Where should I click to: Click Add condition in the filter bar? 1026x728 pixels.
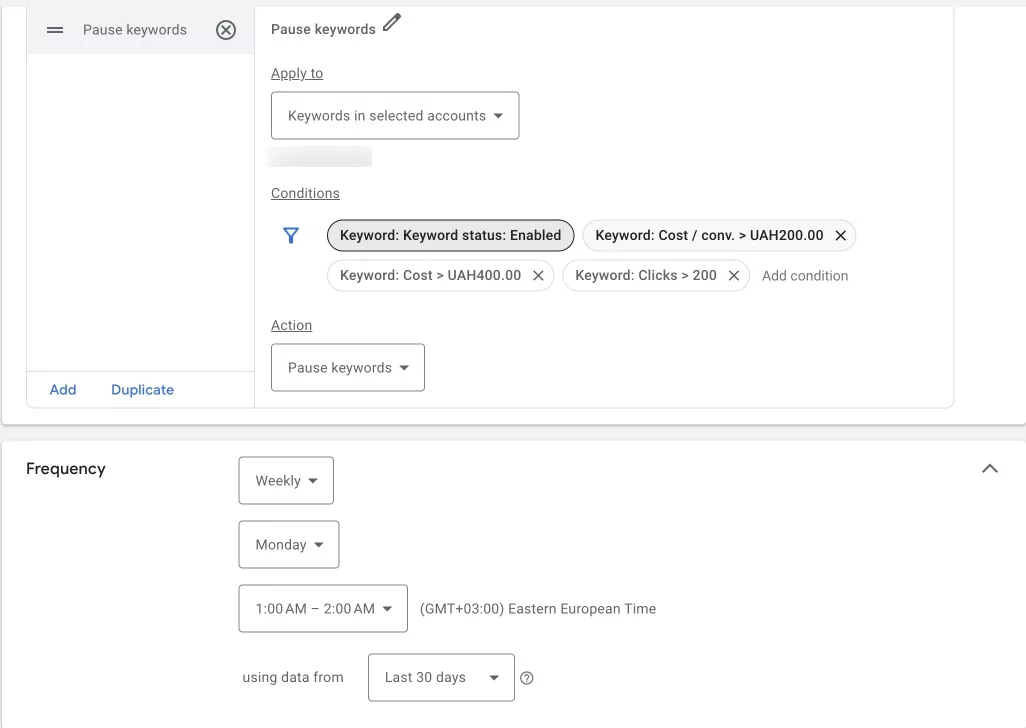pyautogui.click(x=805, y=276)
